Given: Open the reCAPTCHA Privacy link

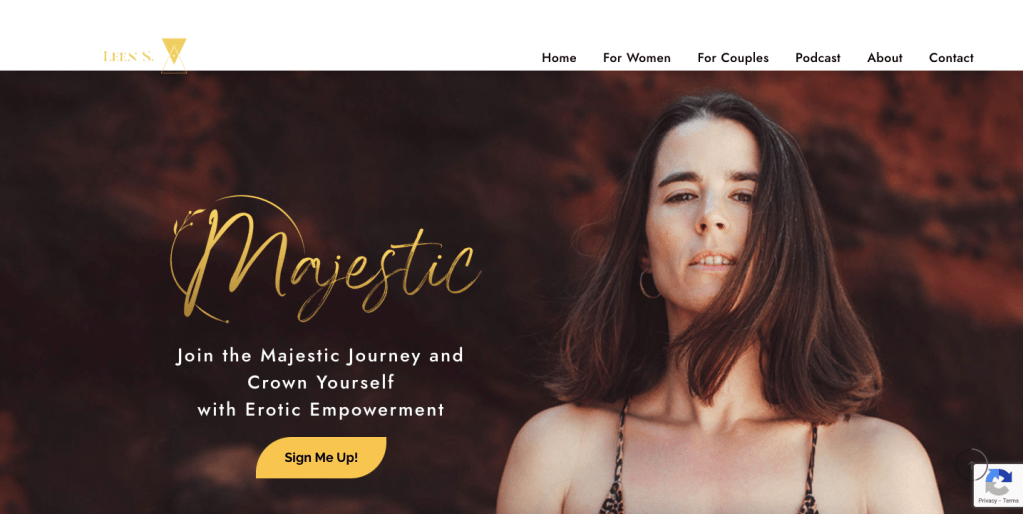Looking at the screenshot, I should [986, 500].
